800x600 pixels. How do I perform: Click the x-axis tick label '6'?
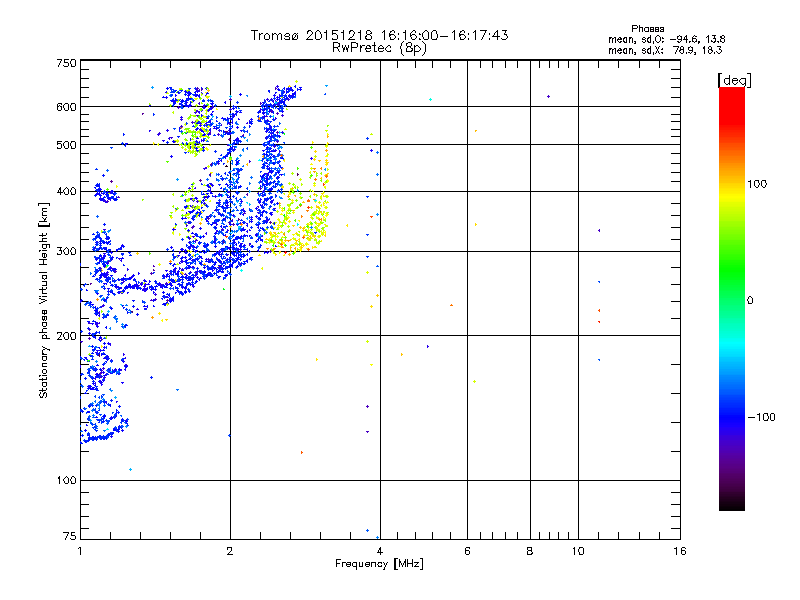pos(467,551)
